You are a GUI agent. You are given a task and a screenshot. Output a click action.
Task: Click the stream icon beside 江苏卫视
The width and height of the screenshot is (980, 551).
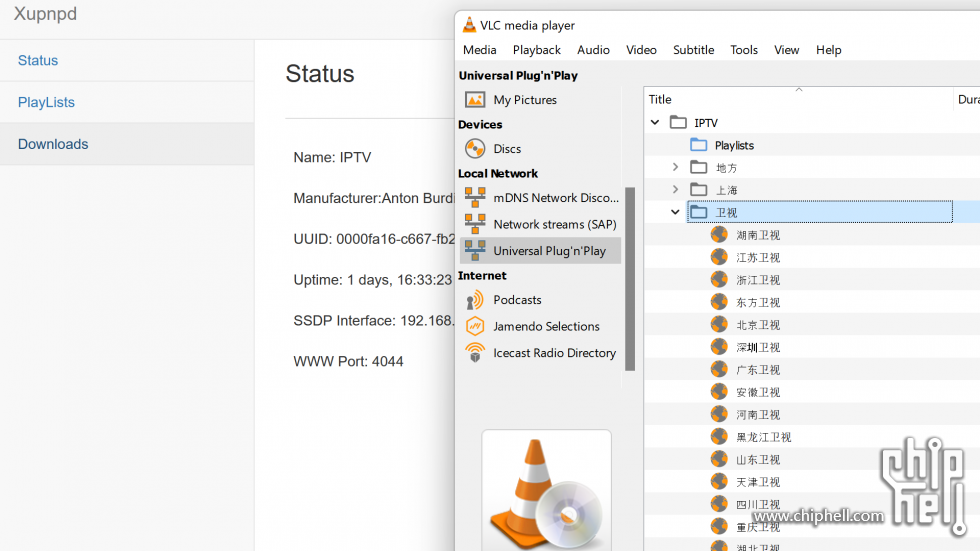[x=719, y=257]
